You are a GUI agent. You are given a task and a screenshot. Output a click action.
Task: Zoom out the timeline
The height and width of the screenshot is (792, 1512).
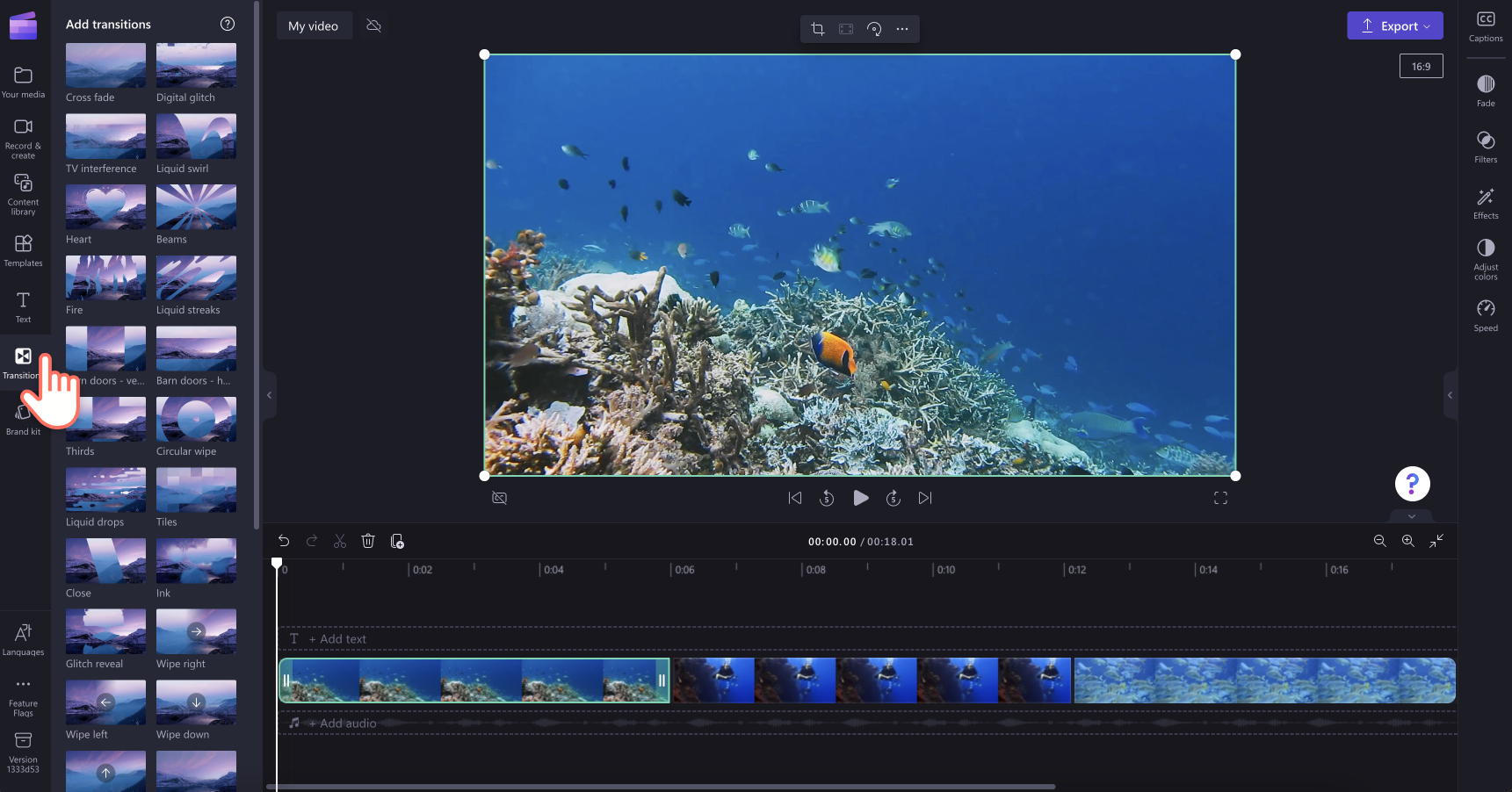1380,541
